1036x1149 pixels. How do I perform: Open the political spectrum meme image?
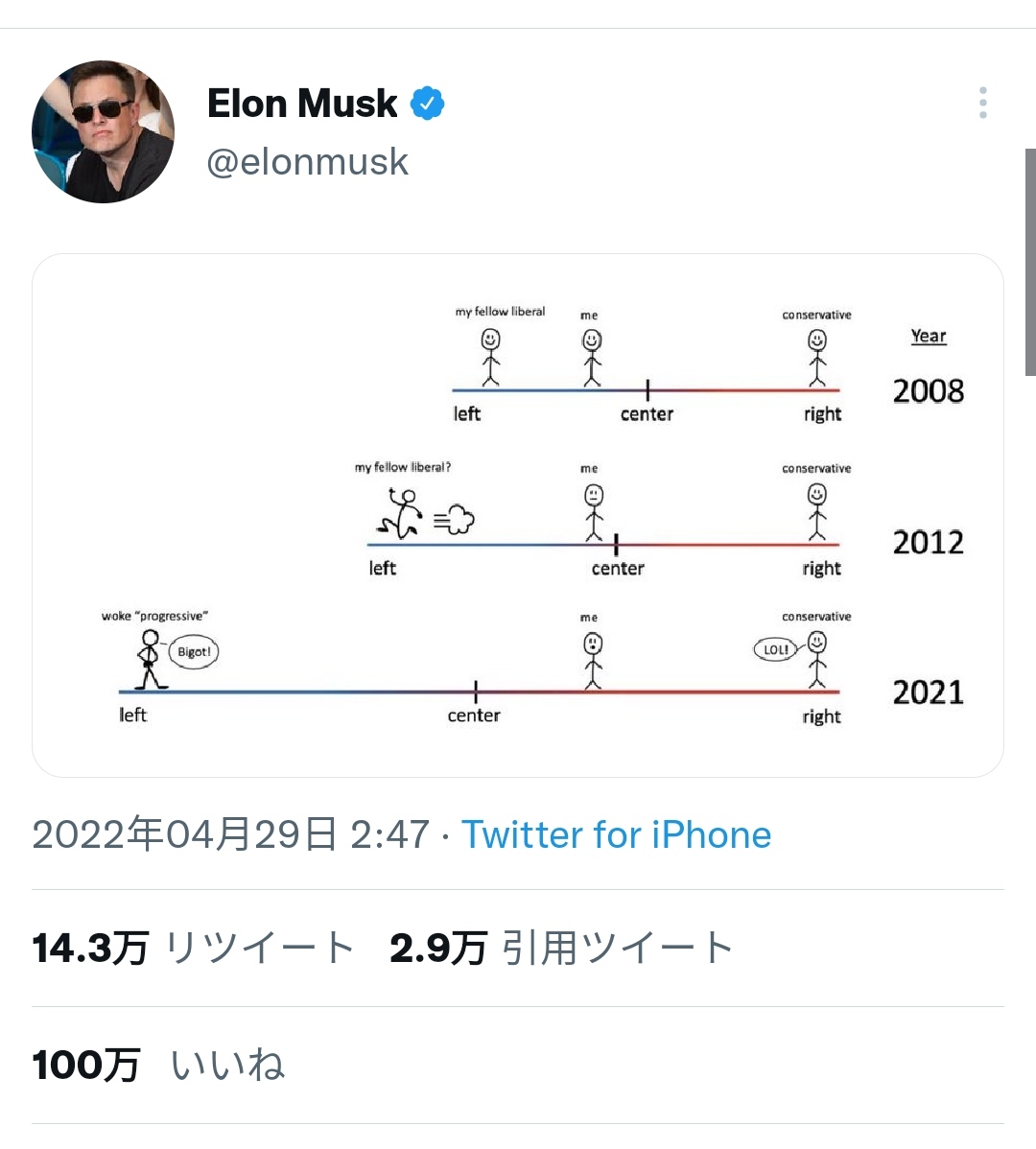click(518, 515)
